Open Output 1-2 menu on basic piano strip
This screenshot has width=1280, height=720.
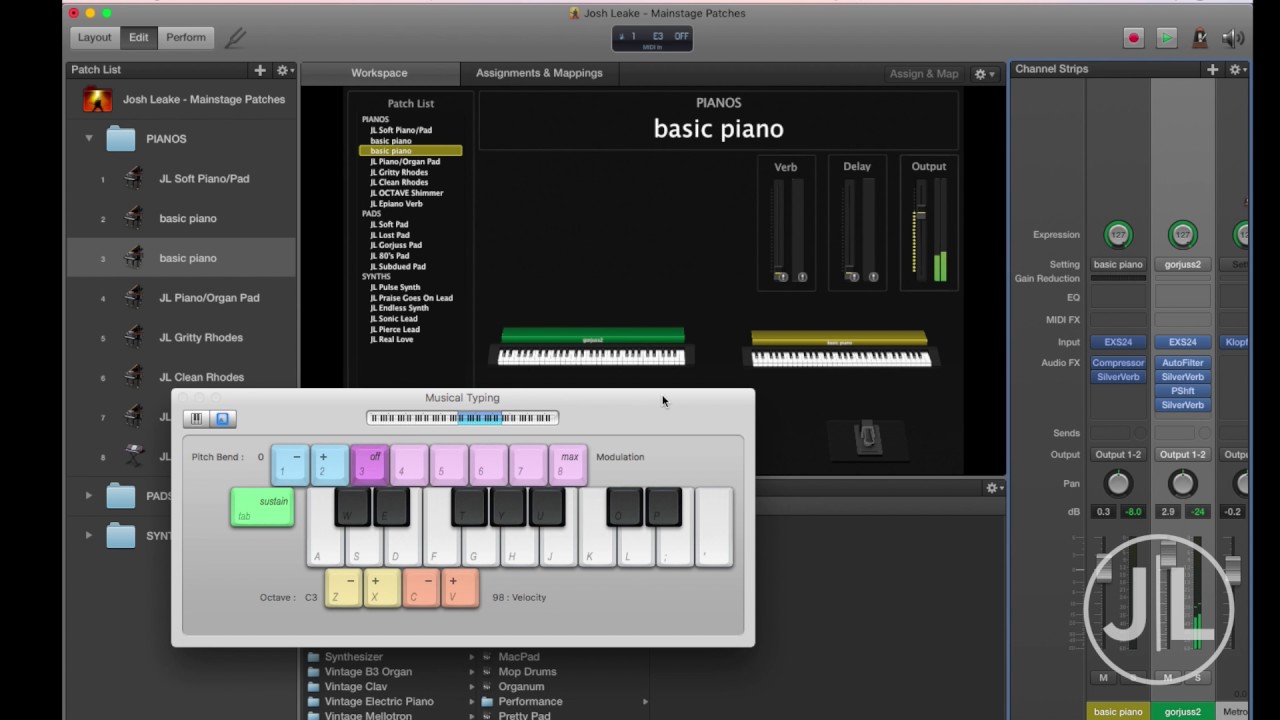coord(1118,454)
